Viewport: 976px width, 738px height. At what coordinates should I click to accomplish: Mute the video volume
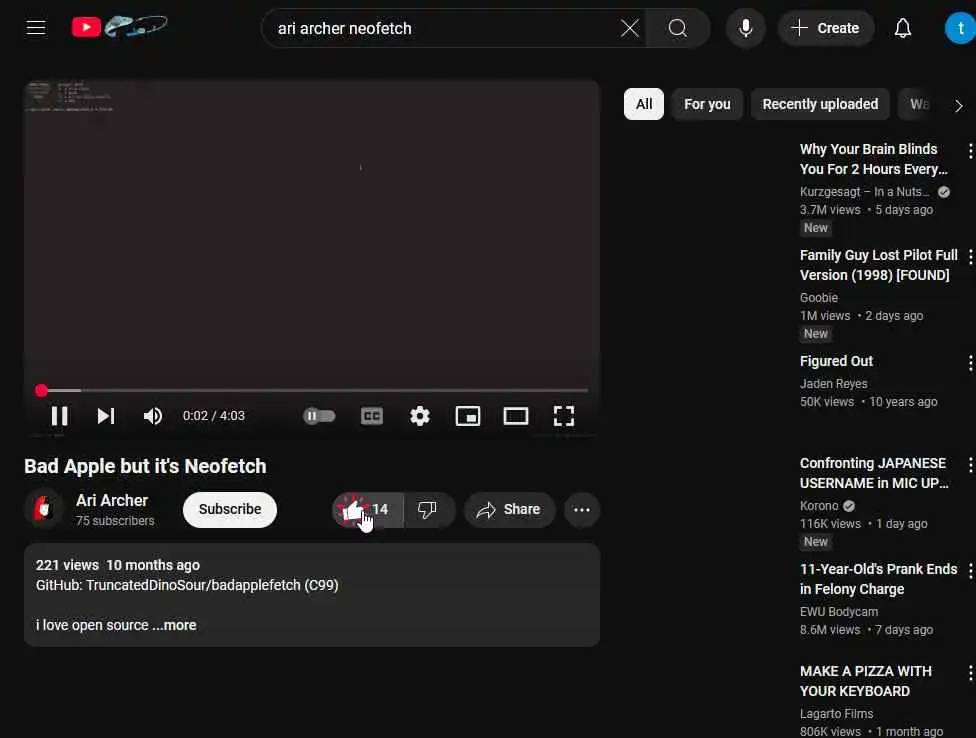(152, 416)
